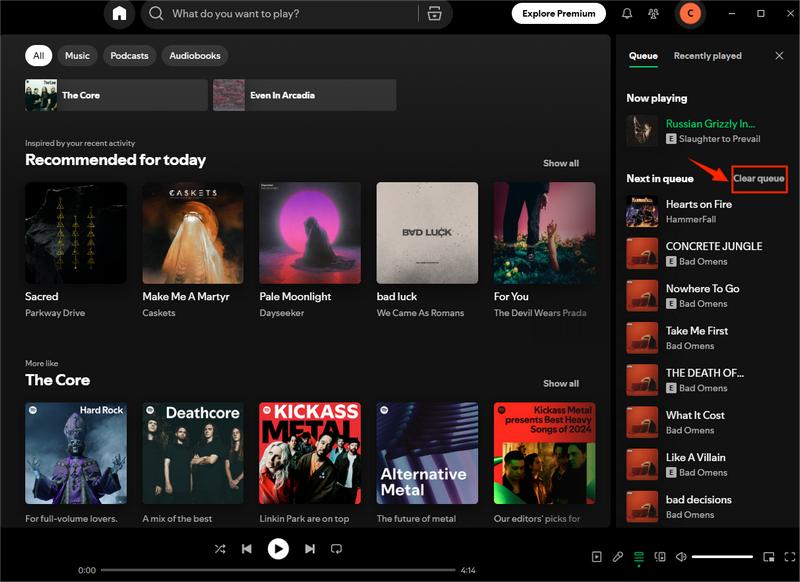Open Connect to a device icon
Viewport: 800px width, 582px height.
click(x=660, y=556)
